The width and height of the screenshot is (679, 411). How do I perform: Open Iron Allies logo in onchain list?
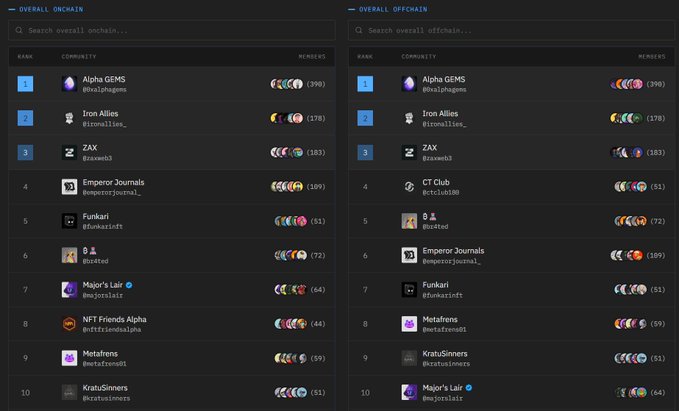69,118
